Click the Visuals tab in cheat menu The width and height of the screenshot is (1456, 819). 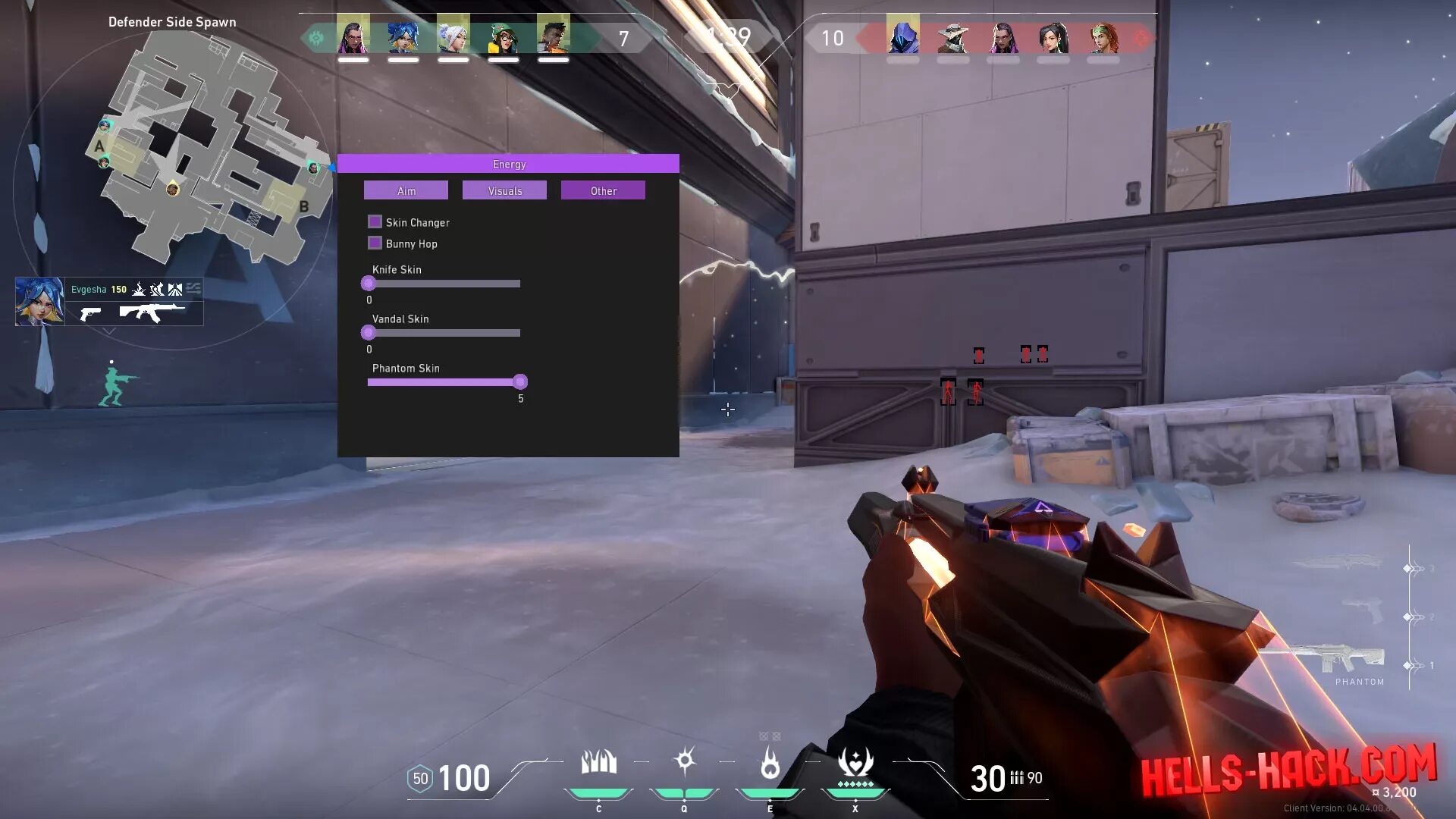coord(505,191)
